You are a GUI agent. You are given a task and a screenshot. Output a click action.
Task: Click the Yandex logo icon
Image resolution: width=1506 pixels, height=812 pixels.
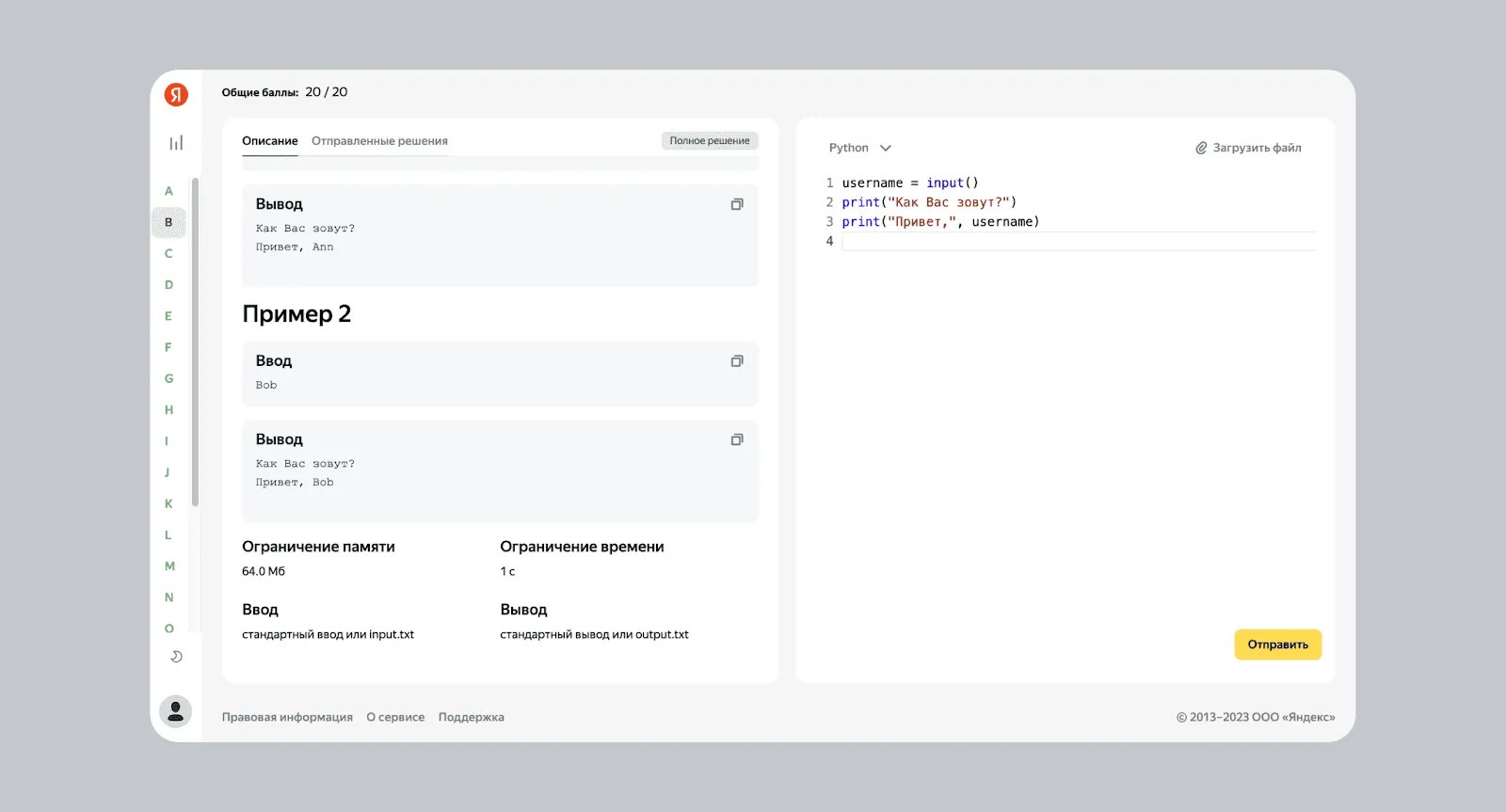pos(176,94)
